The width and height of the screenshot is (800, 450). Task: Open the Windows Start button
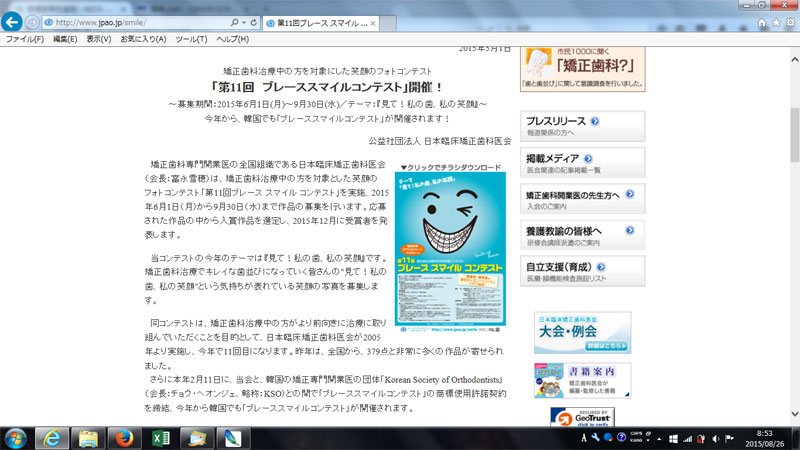pyautogui.click(x=15, y=438)
